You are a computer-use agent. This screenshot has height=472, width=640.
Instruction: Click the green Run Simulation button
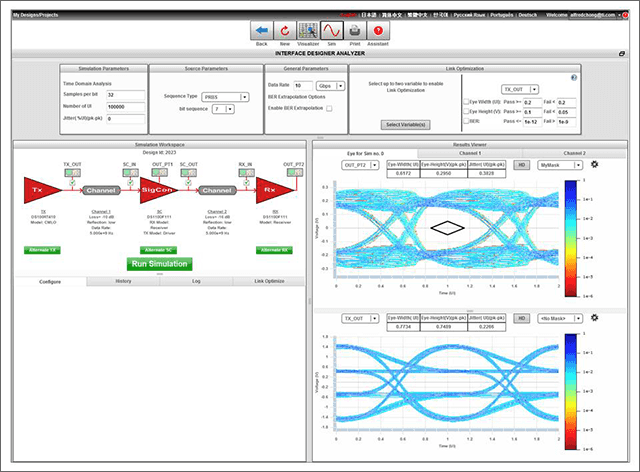(159, 264)
